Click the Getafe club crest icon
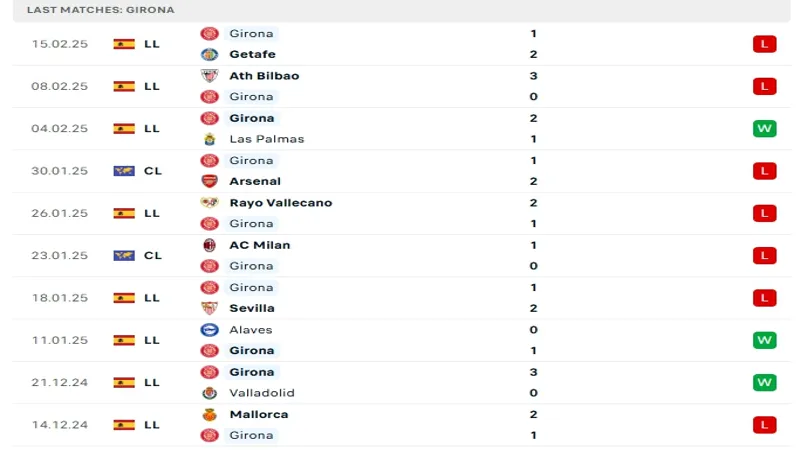This screenshot has height=450, width=800. (209, 54)
